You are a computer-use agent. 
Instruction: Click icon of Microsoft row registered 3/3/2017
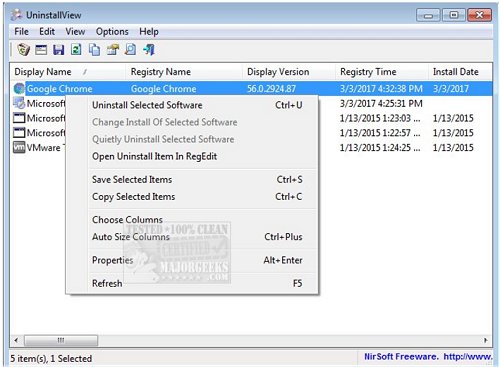coord(19,103)
